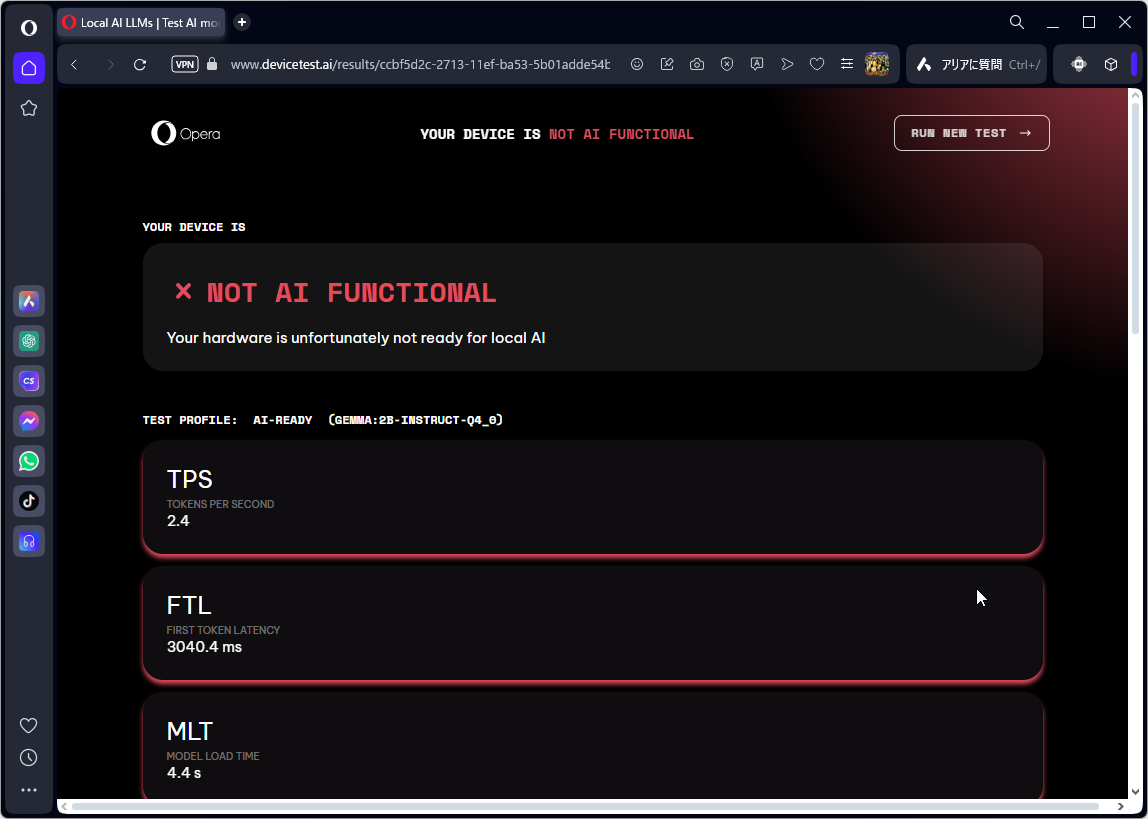Open the music player headphones icon

click(29, 542)
